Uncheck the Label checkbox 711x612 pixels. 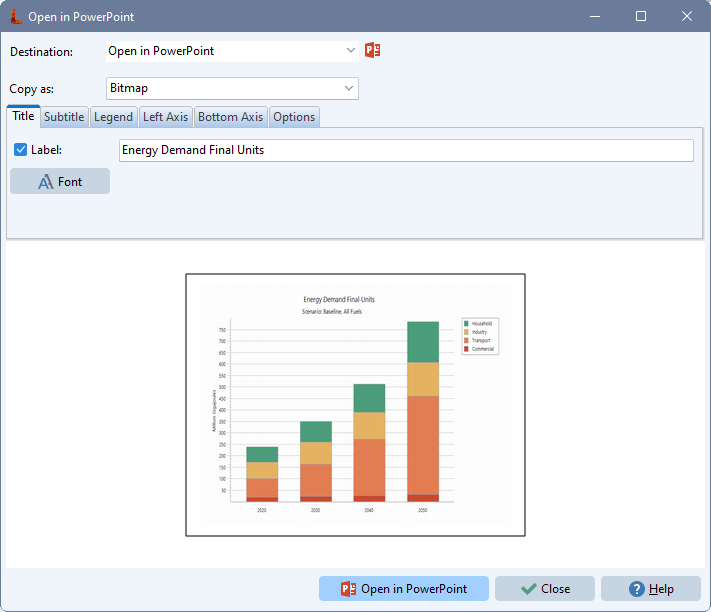pos(21,150)
